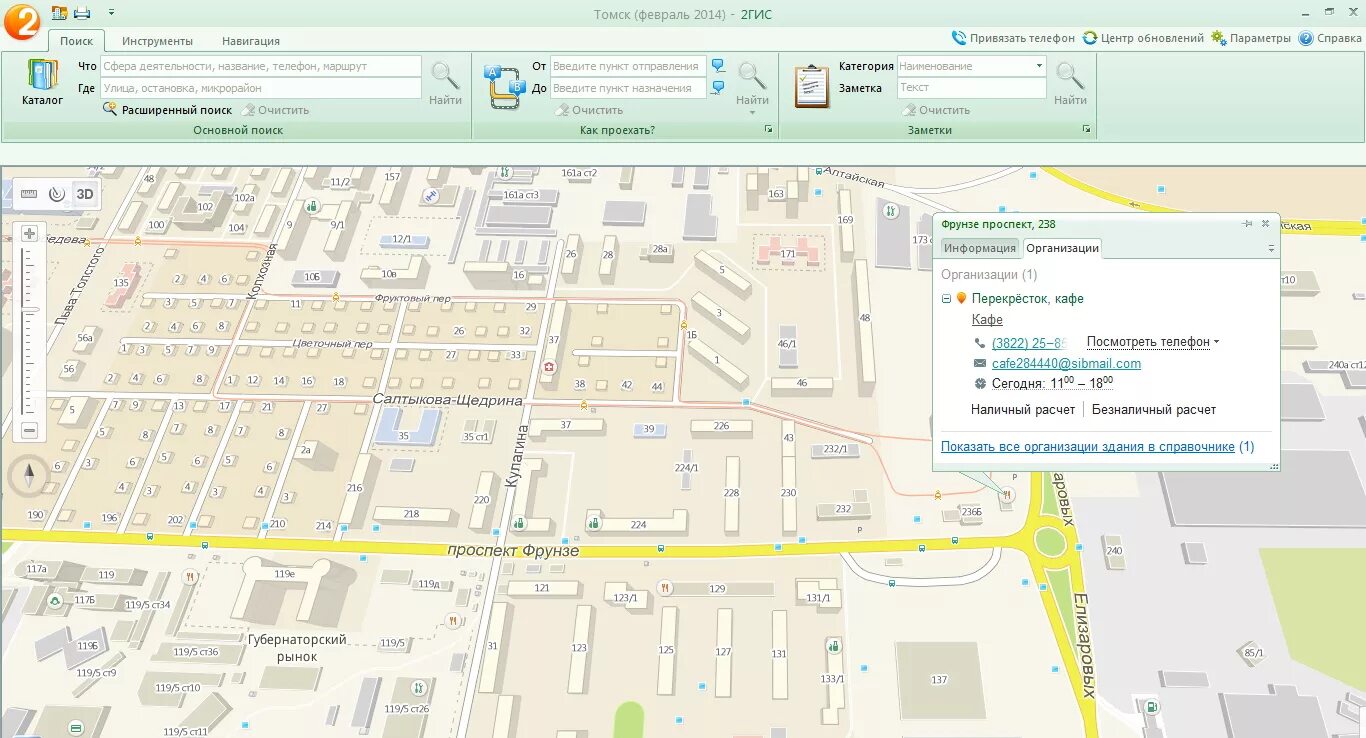The width and height of the screenshot is (1366, 738).
Task: Click the Заметка text field
Action: point(972,88)
